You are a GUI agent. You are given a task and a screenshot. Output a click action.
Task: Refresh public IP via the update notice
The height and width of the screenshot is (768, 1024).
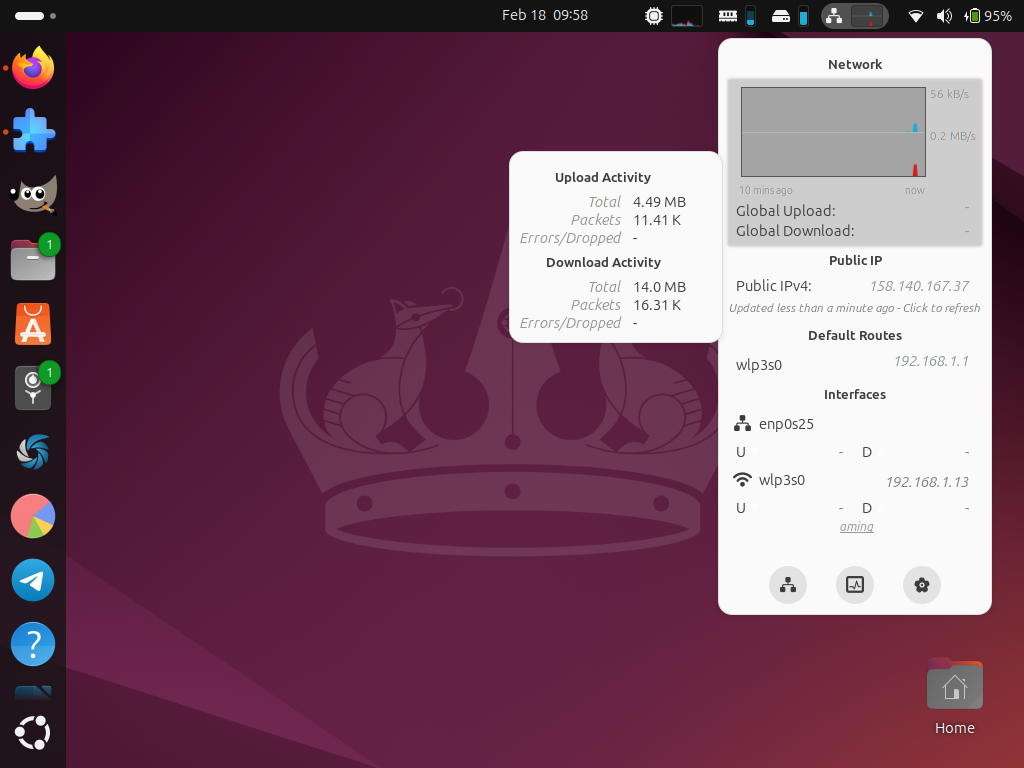tap(854, 308)
